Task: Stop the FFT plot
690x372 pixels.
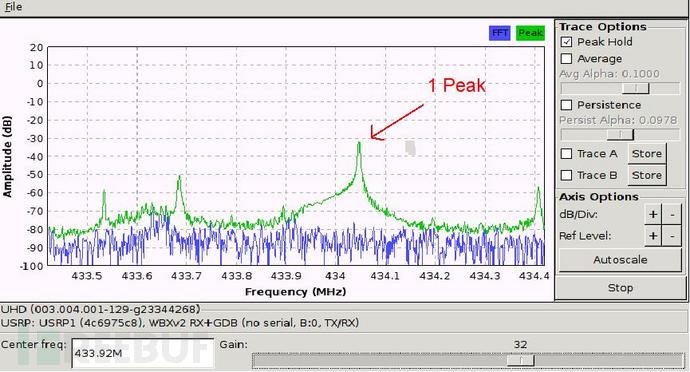Action: pos(620,288)
